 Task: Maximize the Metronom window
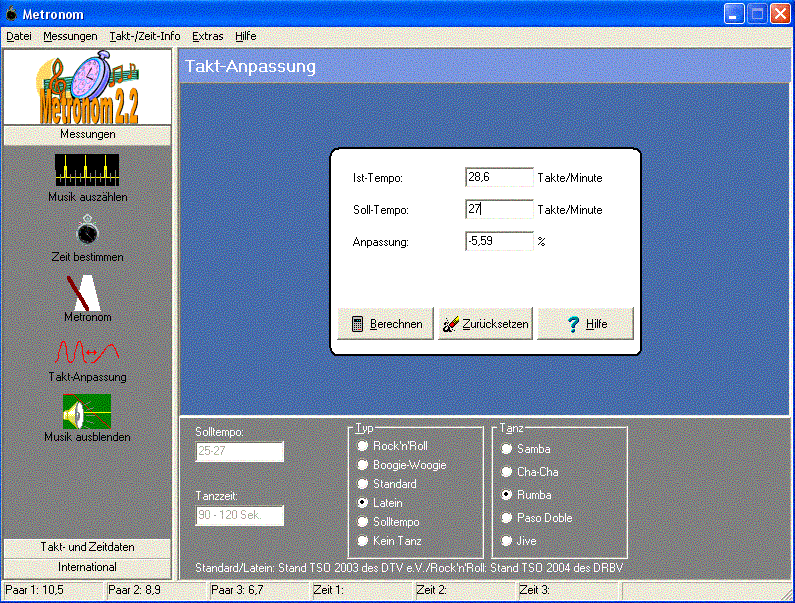(757, 14)
